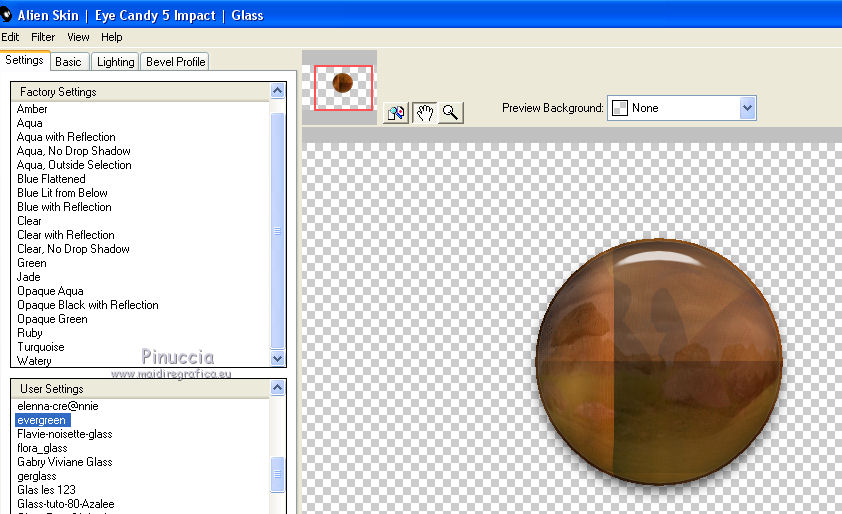Select Gabry Viviane Glass user setting
The width and height of the screenshot is (842, 514).
(x=64, y=462)
